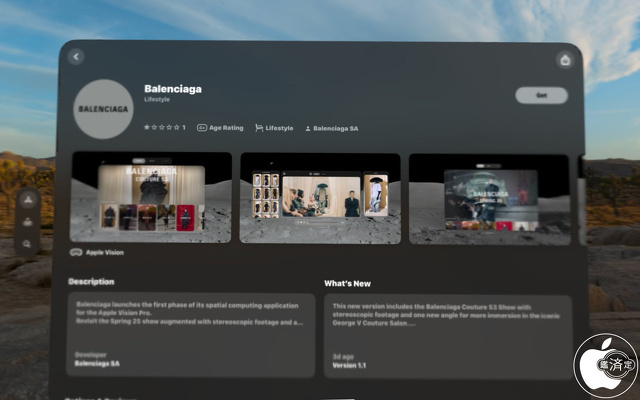Click Version 1.1 in What's New
The width and height of the screenshot is (640, 400).
[x=350, y=364]
